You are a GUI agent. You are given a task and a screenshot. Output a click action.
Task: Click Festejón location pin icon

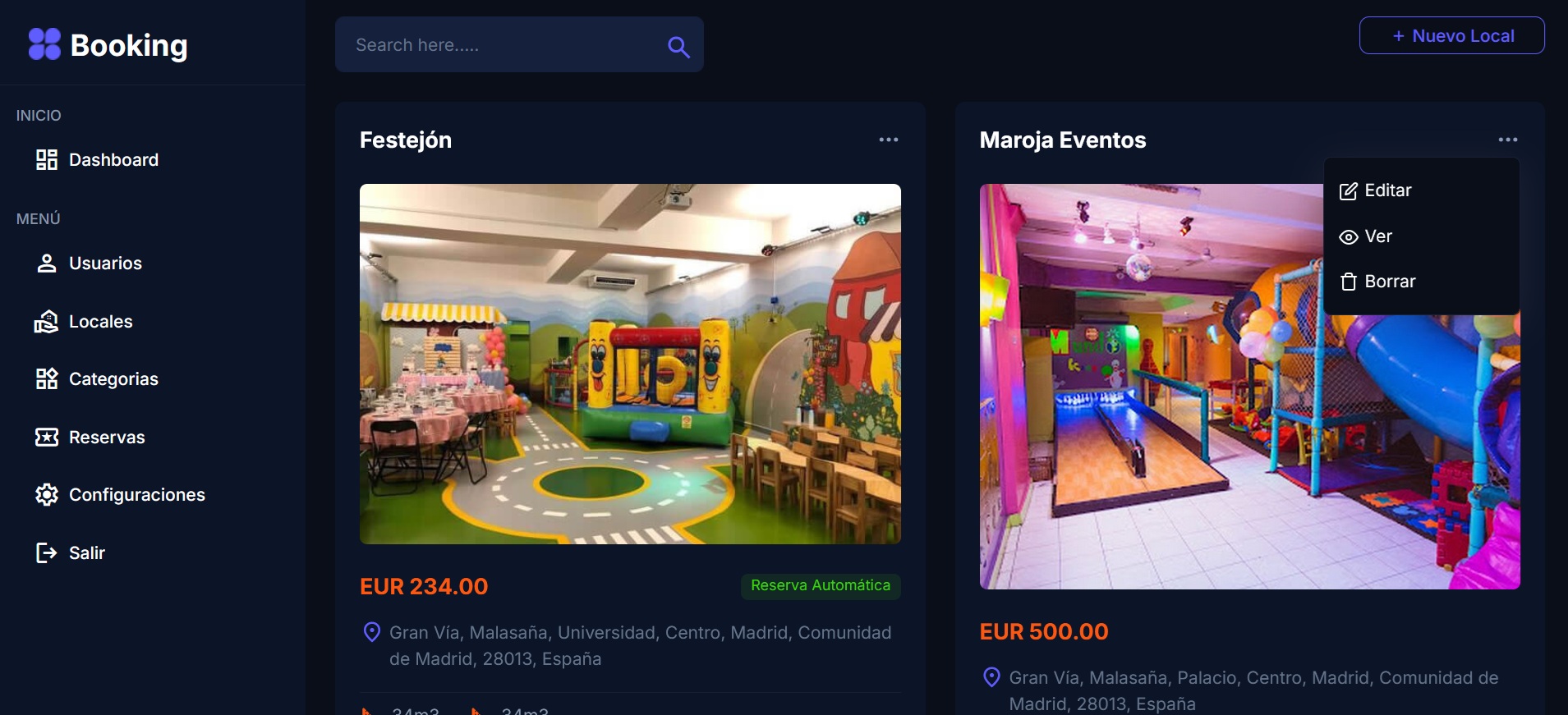point(371,632)
